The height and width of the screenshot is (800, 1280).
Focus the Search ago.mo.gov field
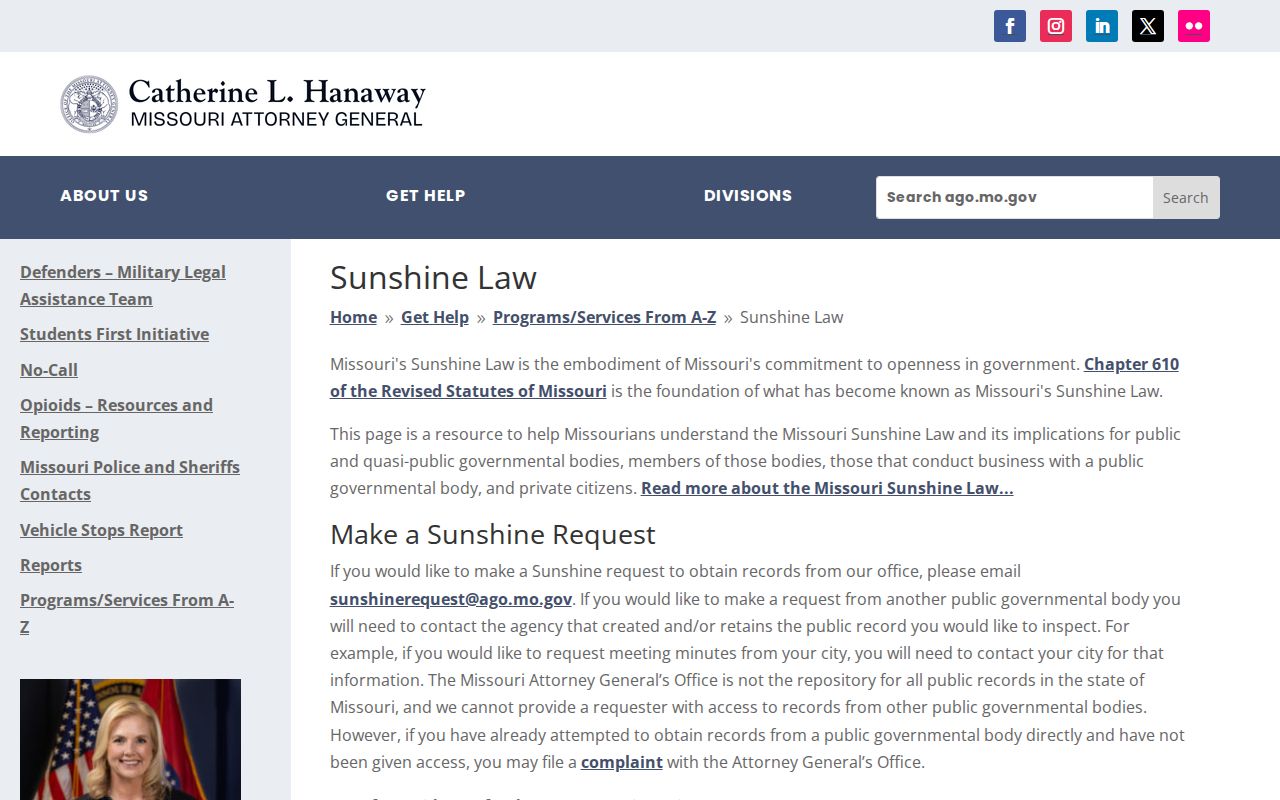[x=1014, y=197]
